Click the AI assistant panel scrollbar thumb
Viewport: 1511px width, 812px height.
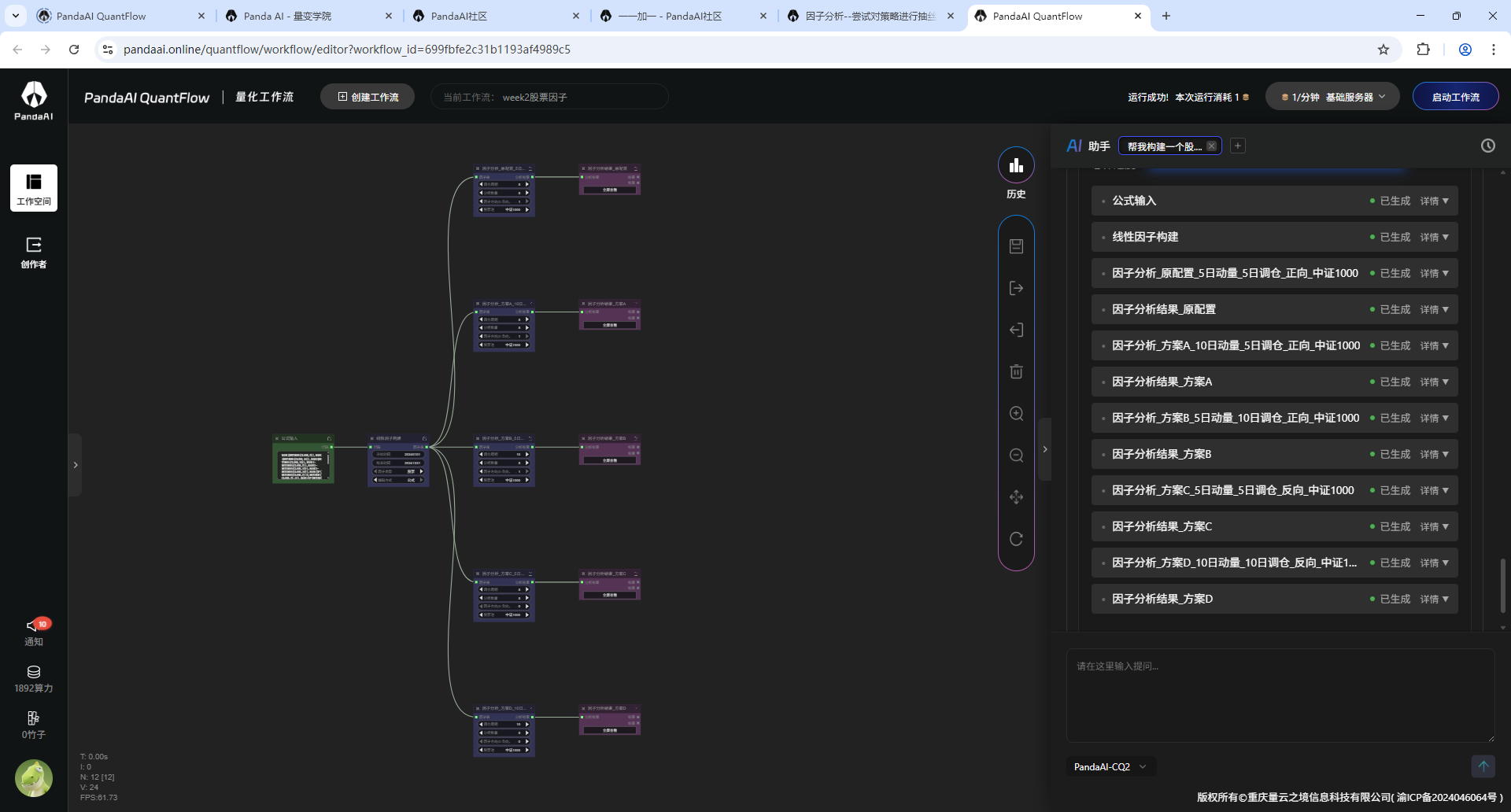[1502, 585]
